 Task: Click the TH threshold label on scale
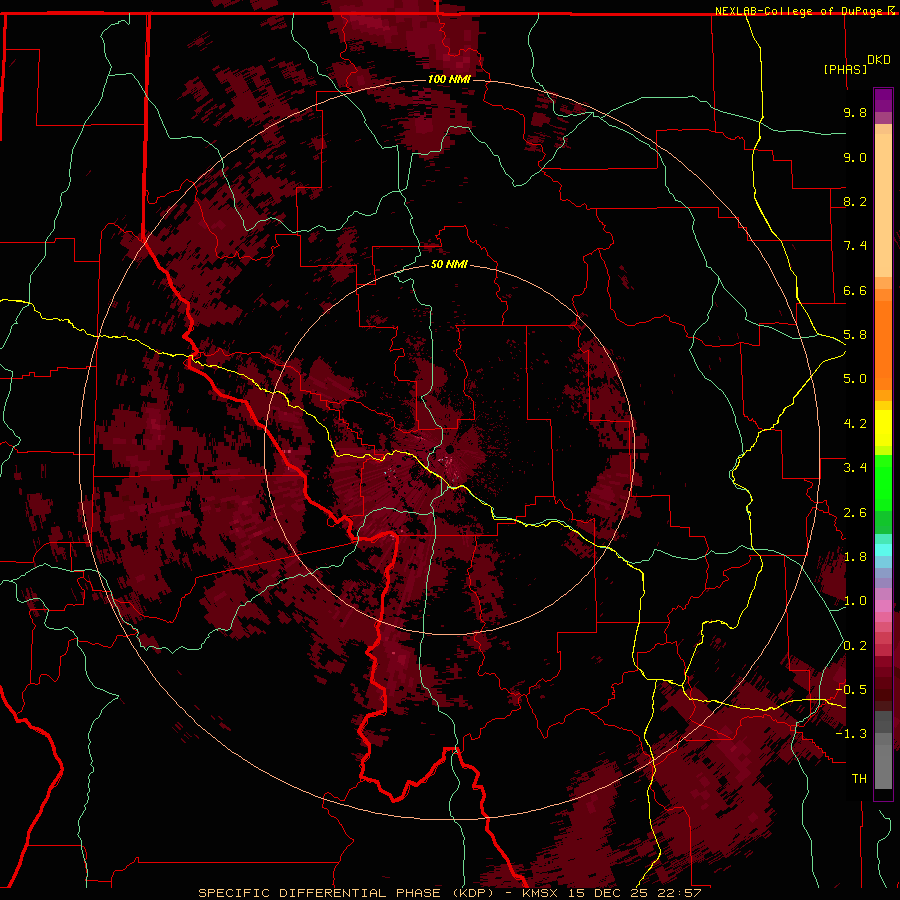click(859, 779)
